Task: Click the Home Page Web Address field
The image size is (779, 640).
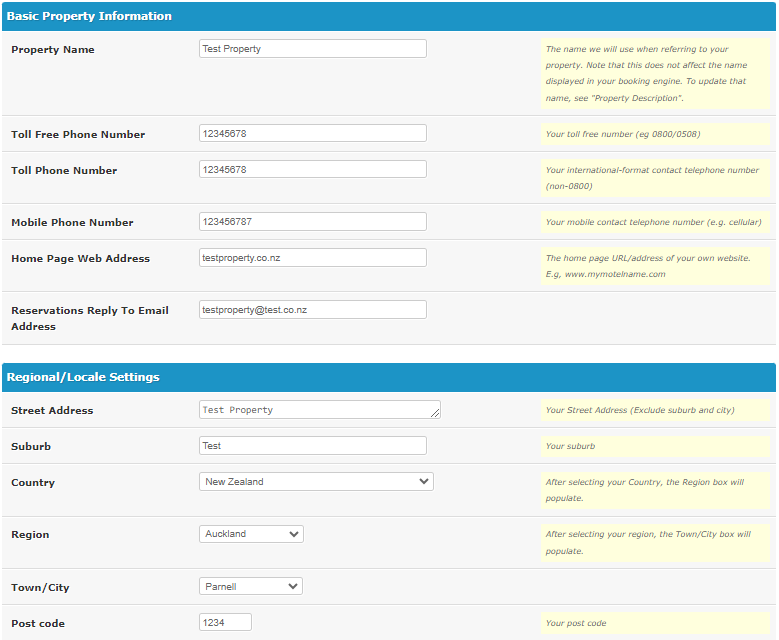Action: 312,257
